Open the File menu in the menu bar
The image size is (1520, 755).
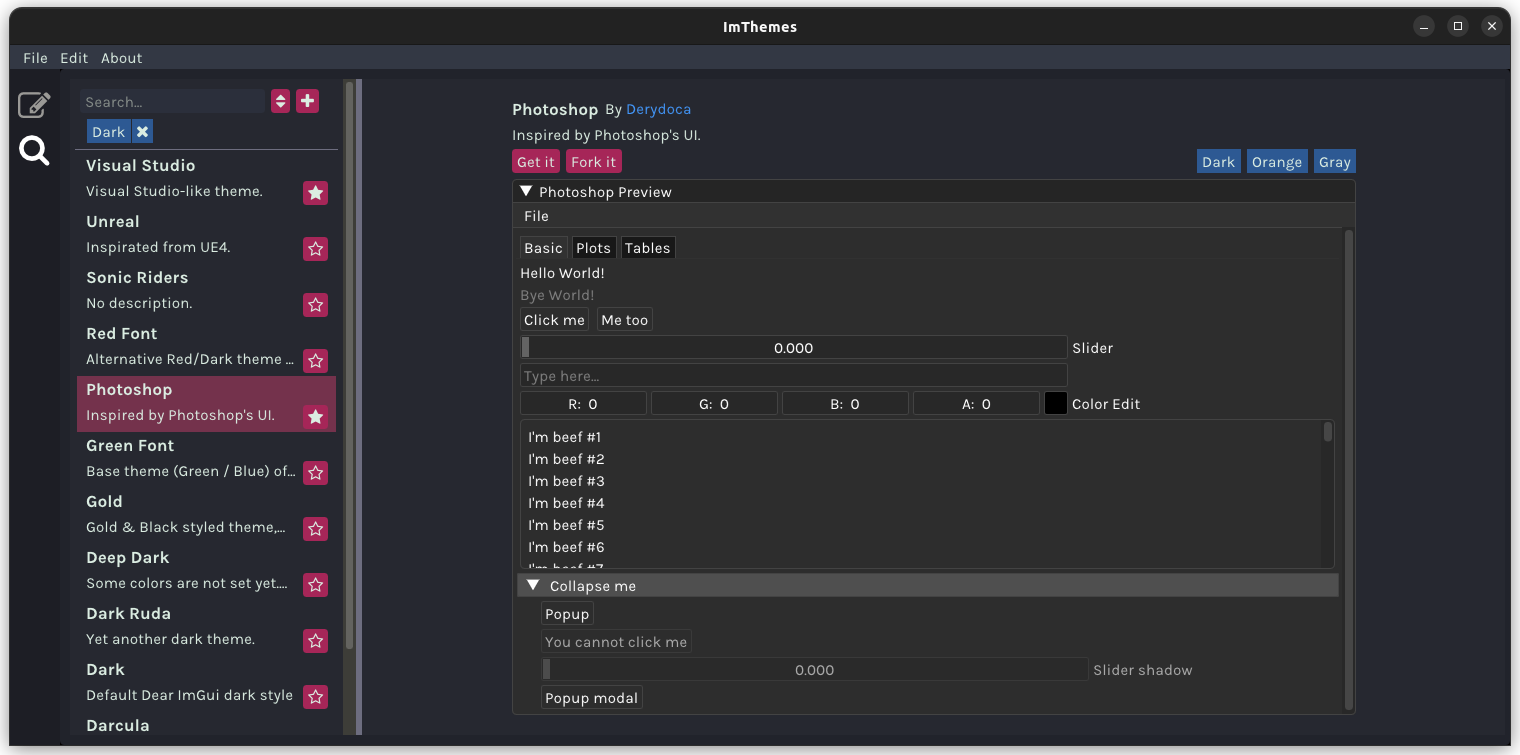[35, 58]
